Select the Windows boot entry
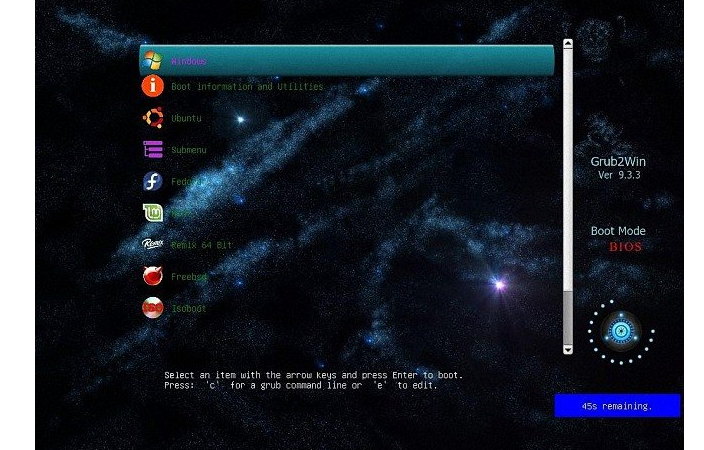Viewport: 704px width, 450px height. [x=347, y=60]
